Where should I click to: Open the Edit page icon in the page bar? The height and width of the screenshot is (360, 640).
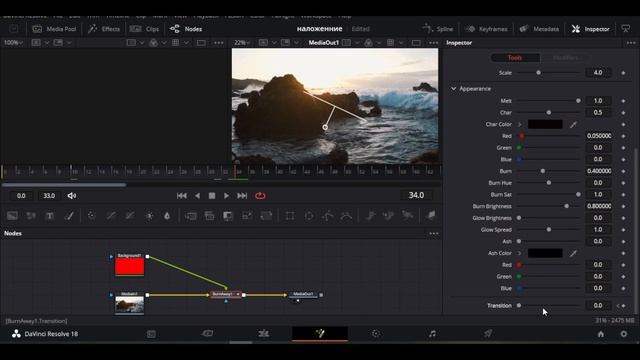pyautogui.click(x=264, y=334)
